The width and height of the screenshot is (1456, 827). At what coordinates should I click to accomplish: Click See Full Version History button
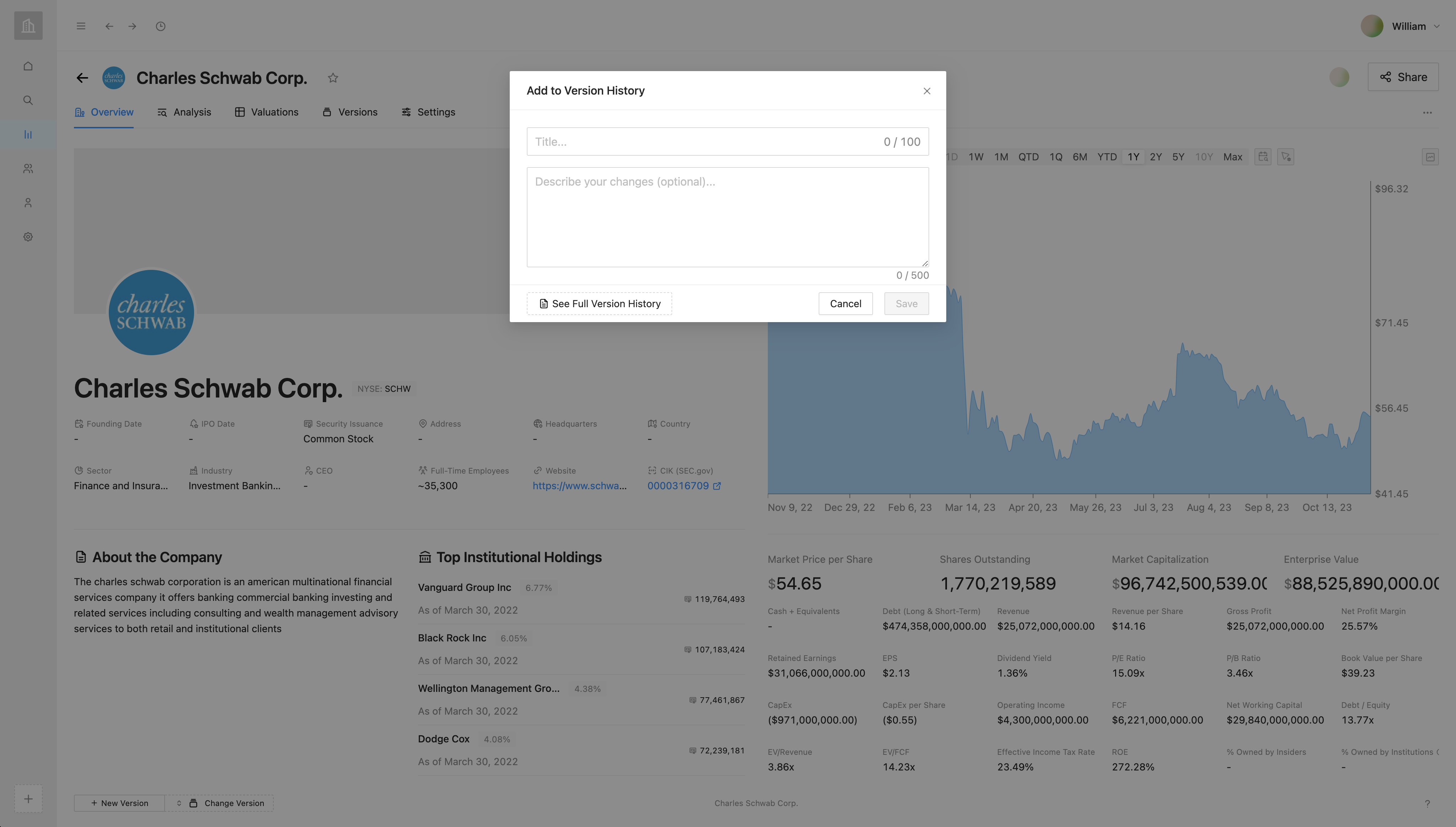599,304
